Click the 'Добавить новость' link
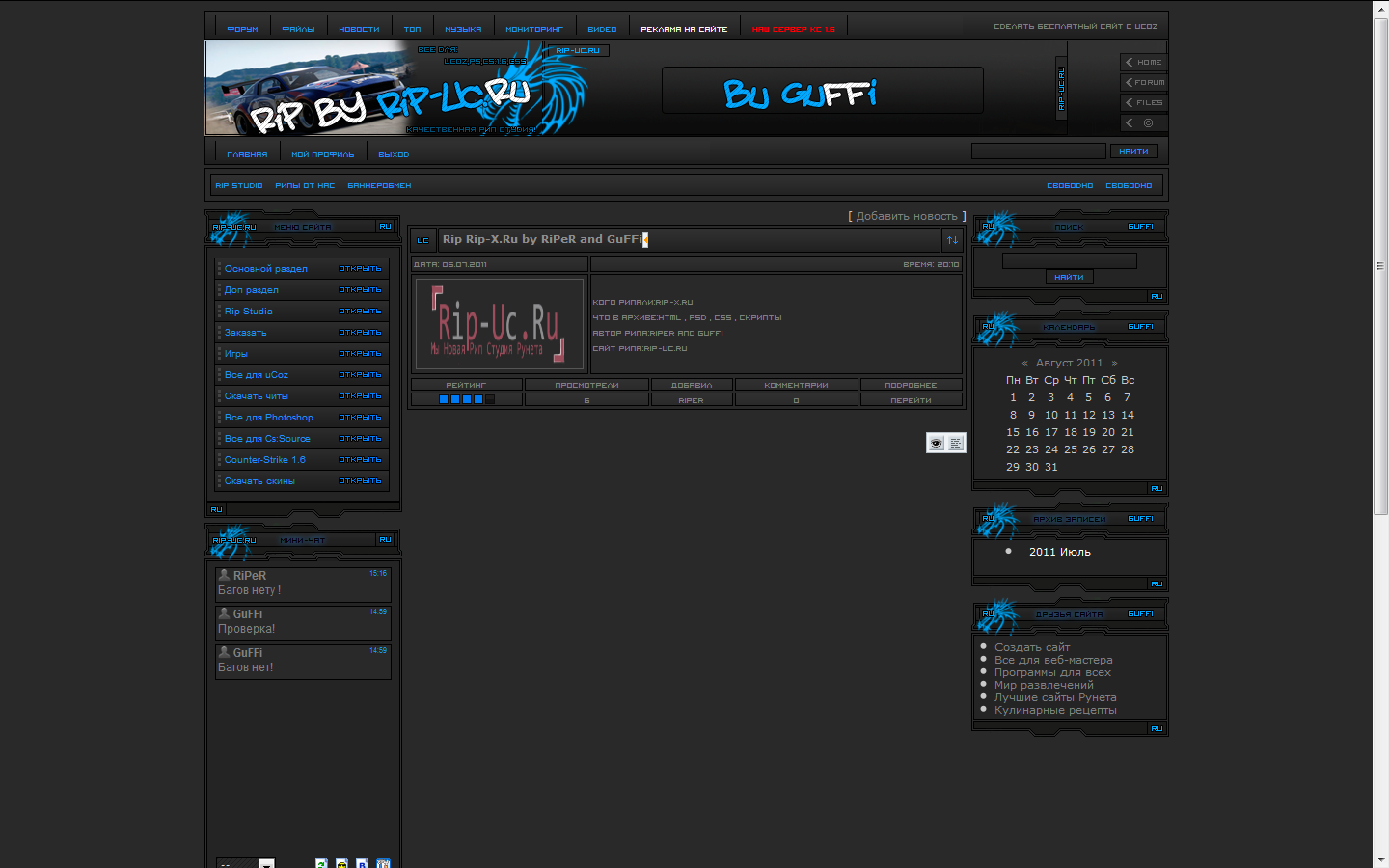This screenshot has height=868, width=1389. [x=907, y=216]
